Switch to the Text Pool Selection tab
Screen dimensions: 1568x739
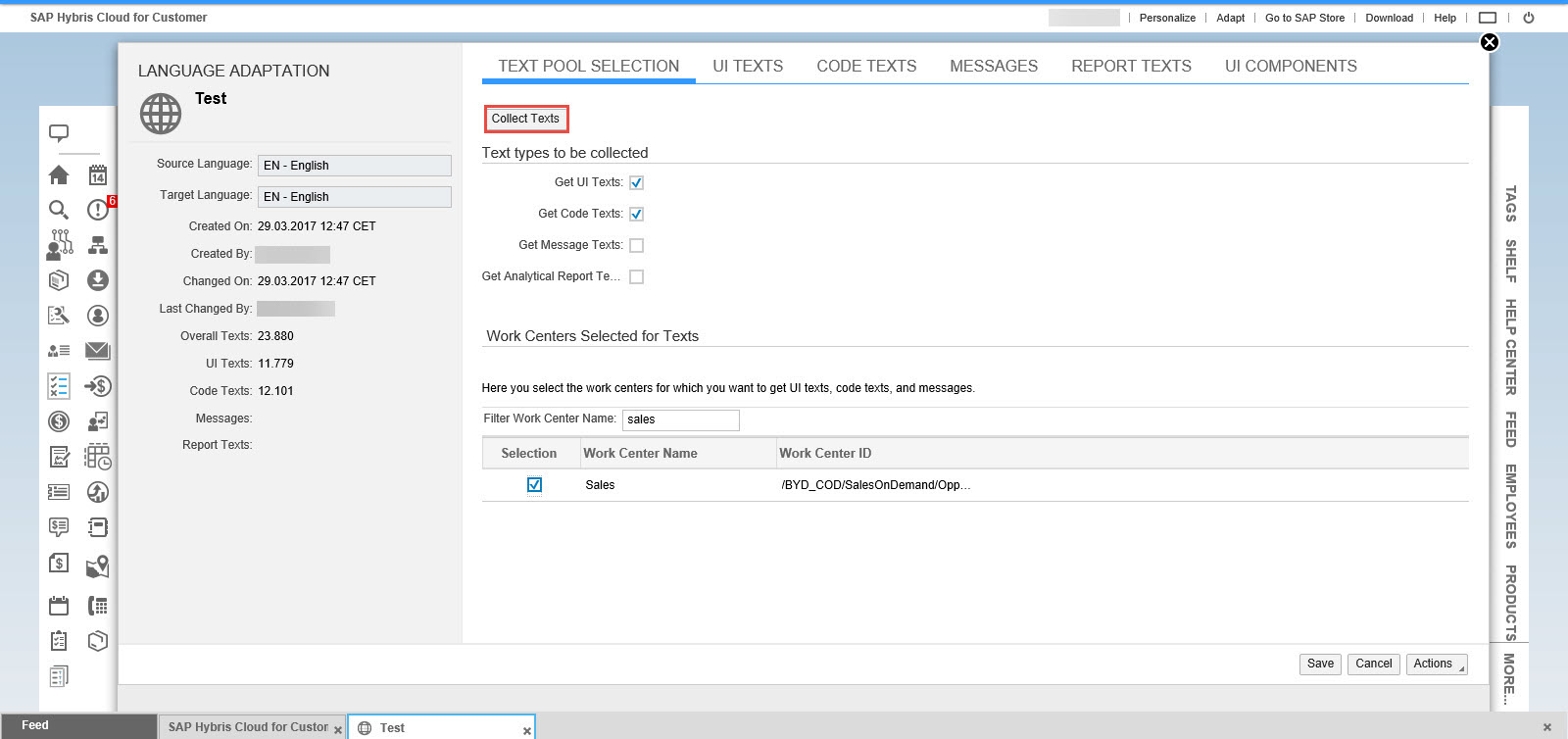tap(589, 66)
